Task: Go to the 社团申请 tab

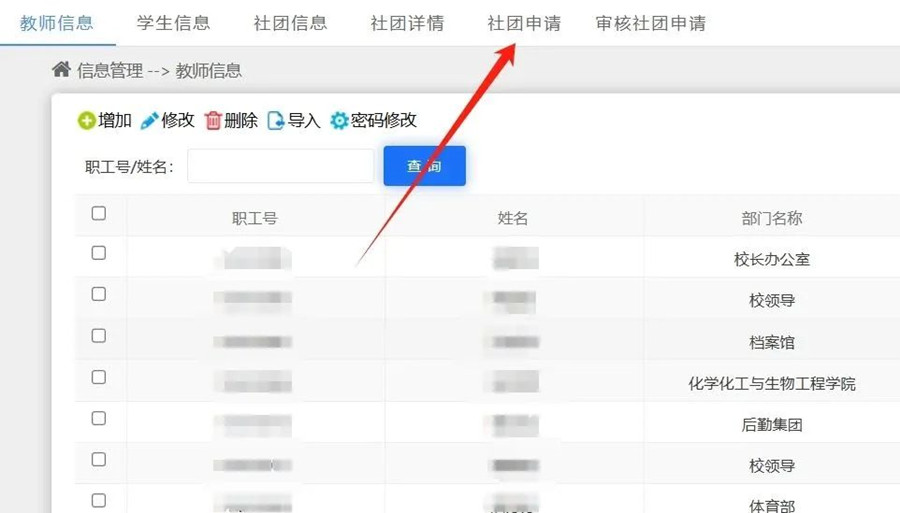Action: (x=523, y=23)
